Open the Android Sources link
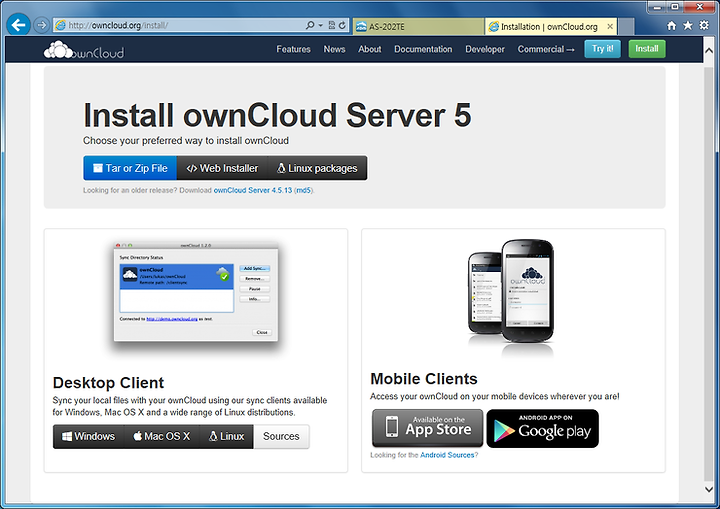720x509 pixels. [447, 455]
